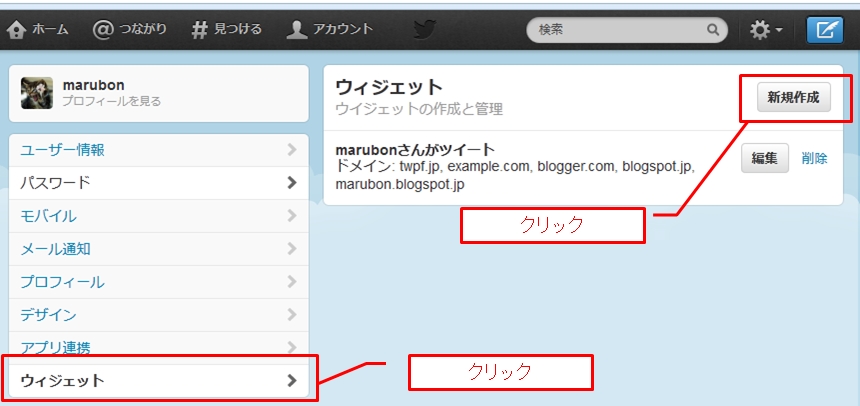Click the 新規作成 button

[x=794, y=98]
